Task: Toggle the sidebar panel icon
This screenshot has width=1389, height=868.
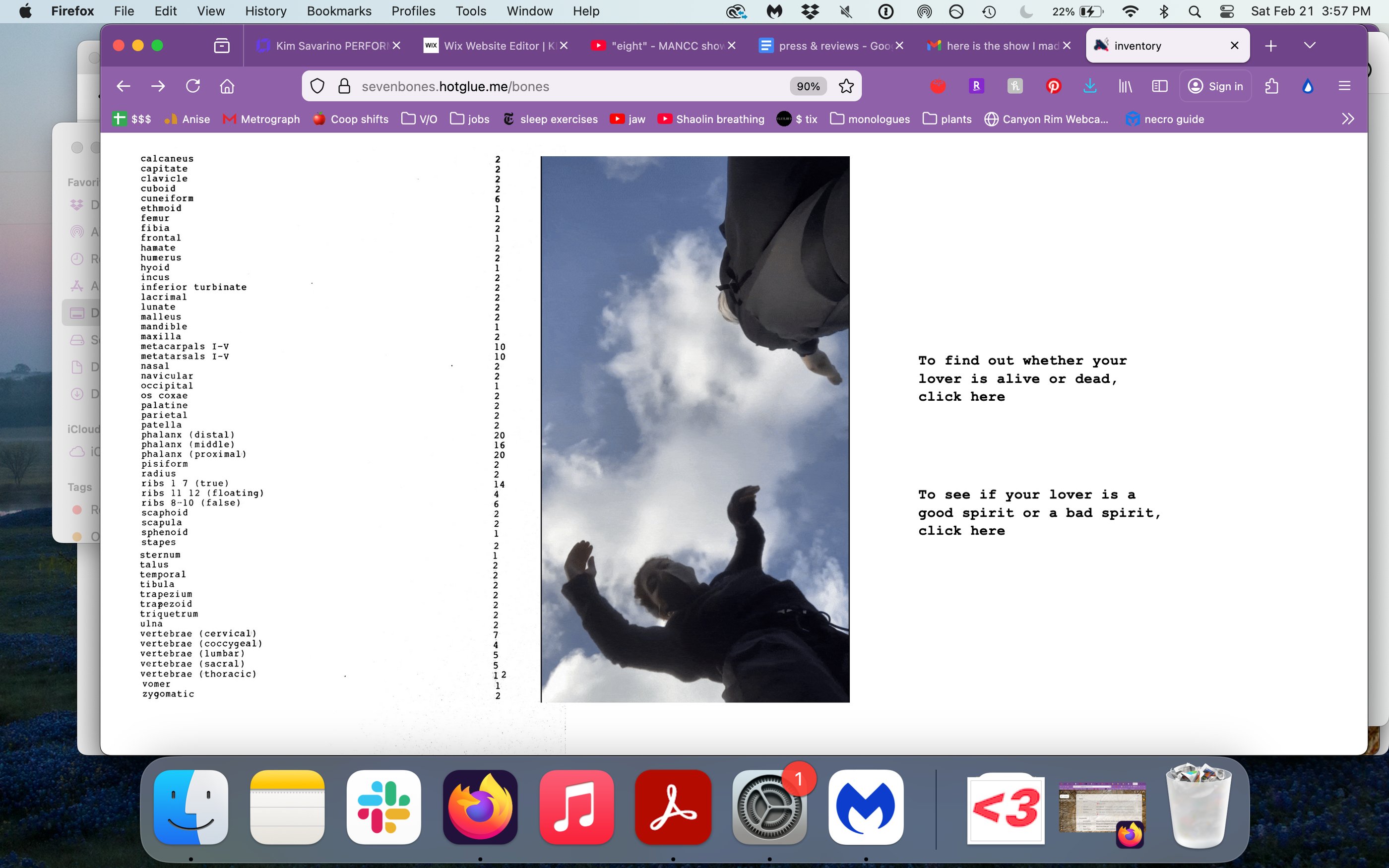Action: pyautogui.click(x=1159, y=86)
